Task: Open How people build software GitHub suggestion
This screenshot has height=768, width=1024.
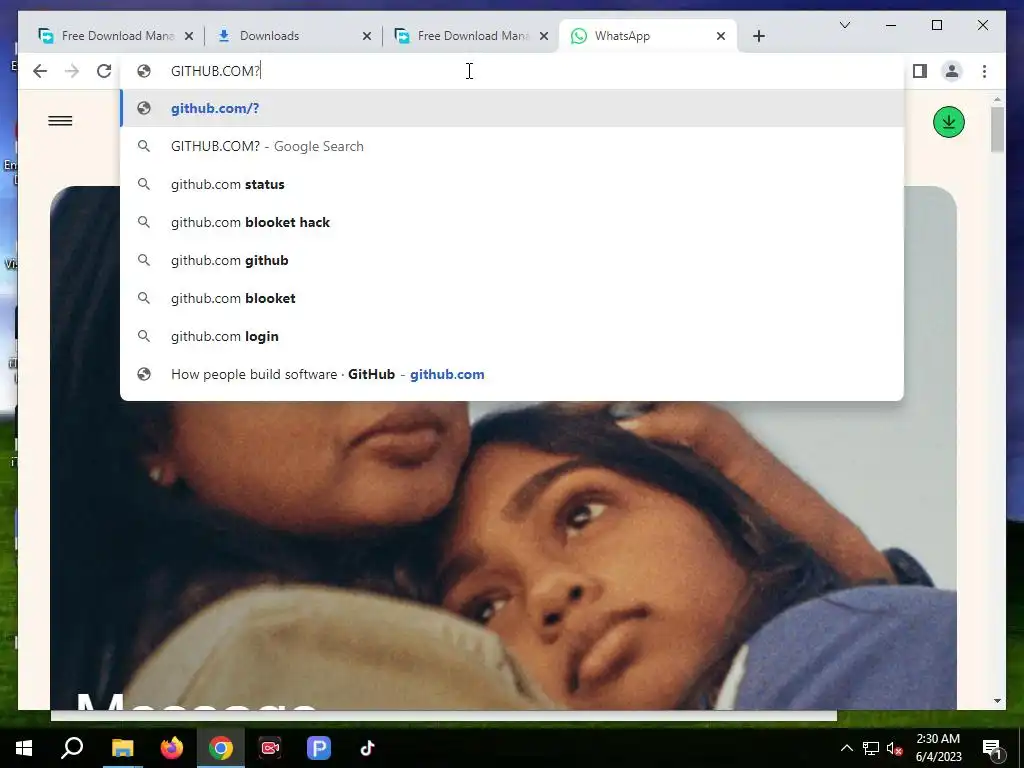Action: (x=512, y=374)
